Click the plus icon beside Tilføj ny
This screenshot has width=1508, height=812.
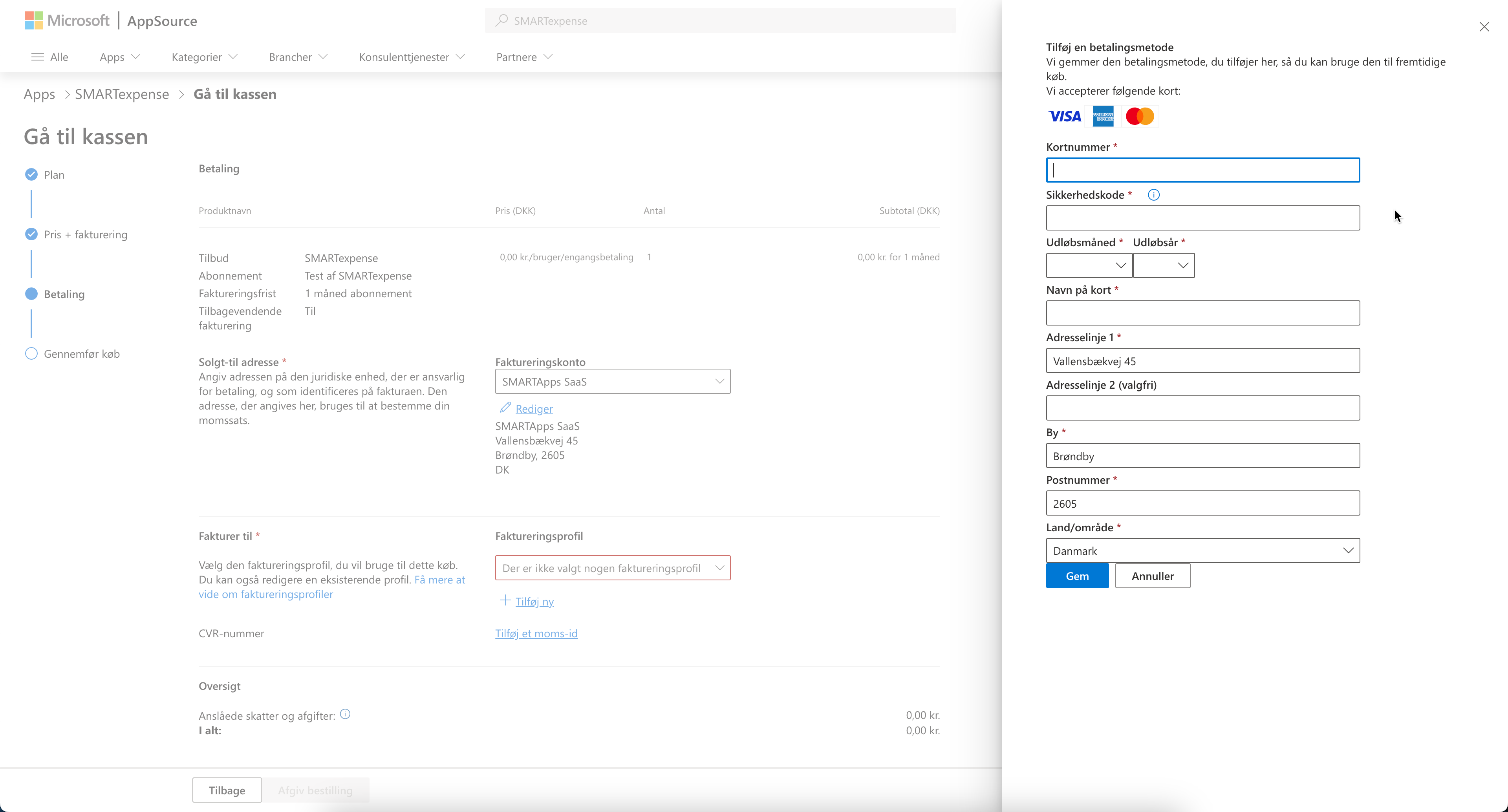pyautogui.click(x=505, y=600)
